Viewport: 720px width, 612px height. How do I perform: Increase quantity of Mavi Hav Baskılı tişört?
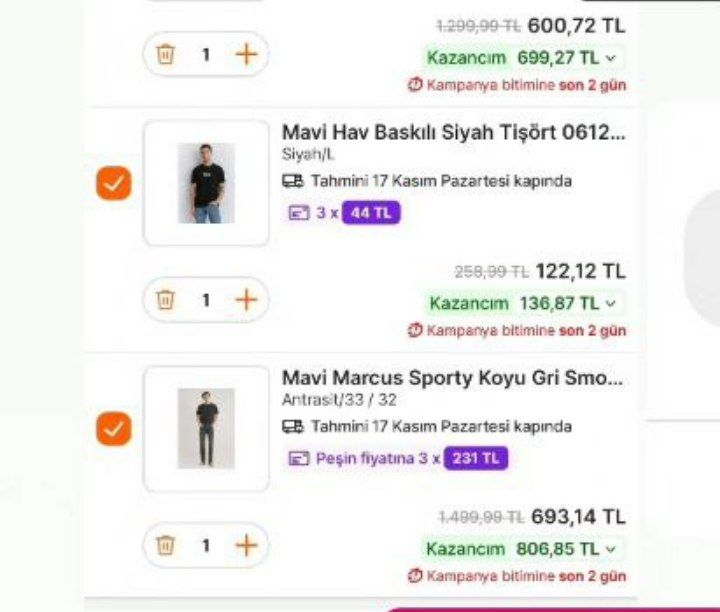[x=245, y=300]
